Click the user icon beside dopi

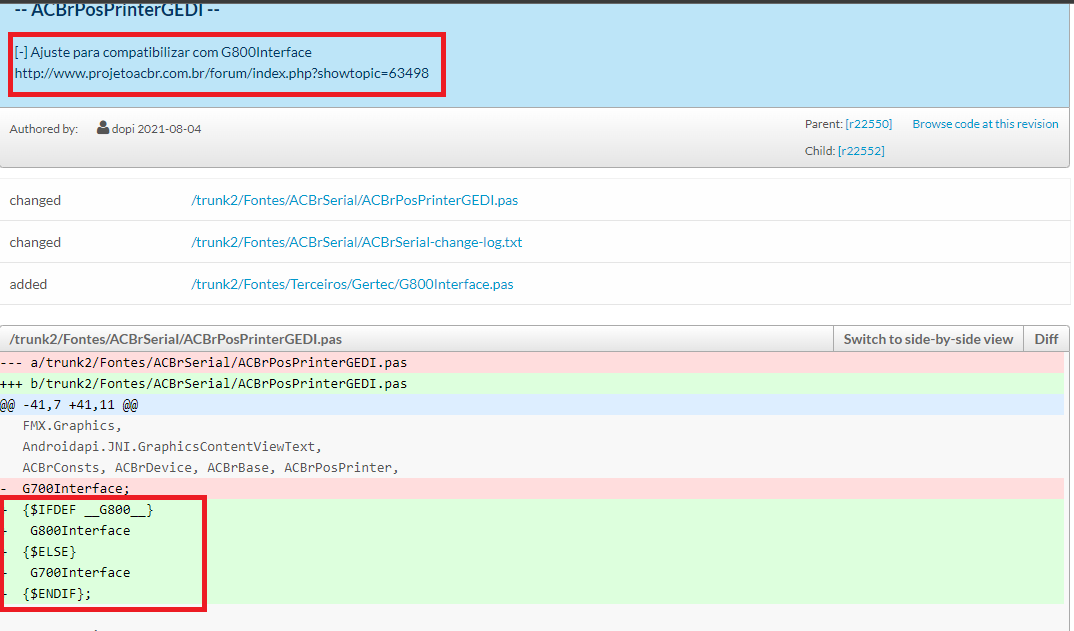[x=103, y=128]
